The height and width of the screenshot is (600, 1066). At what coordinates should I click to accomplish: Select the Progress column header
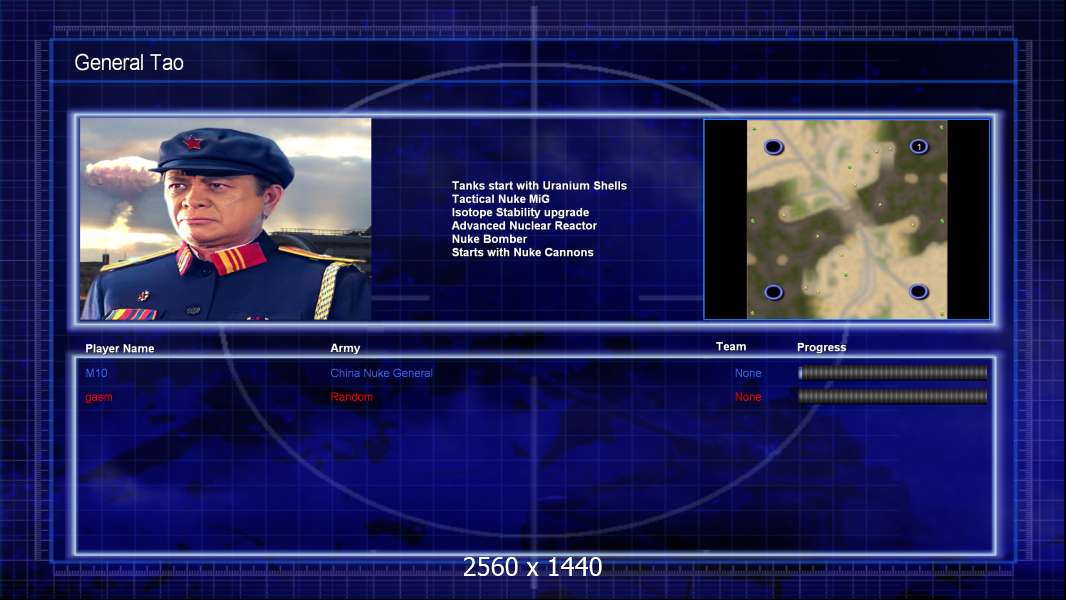(x=821, y=347)
